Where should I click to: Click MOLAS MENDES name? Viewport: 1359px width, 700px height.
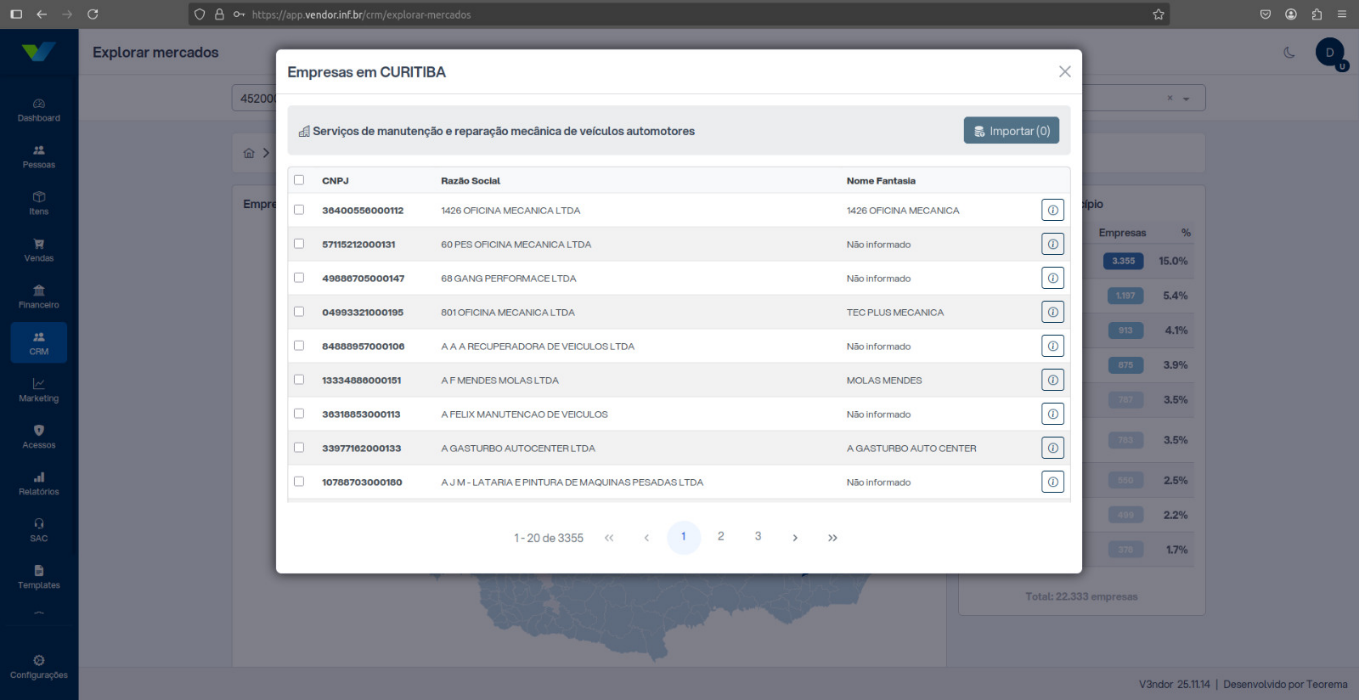pyautogui.click(x=884, y=380)
